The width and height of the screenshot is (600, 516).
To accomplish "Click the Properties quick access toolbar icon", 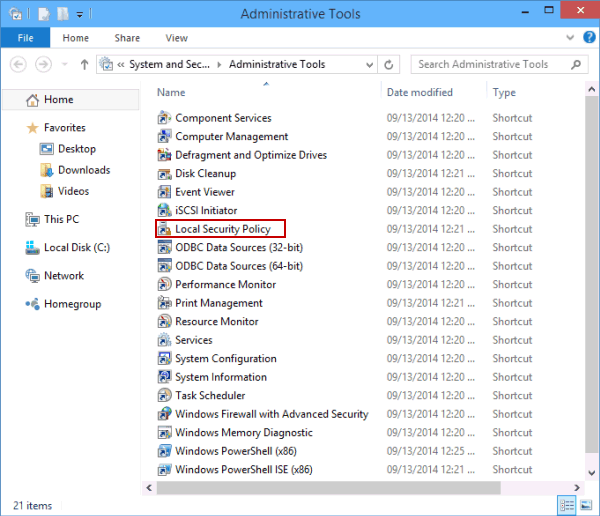I will [x=44, y=14].
